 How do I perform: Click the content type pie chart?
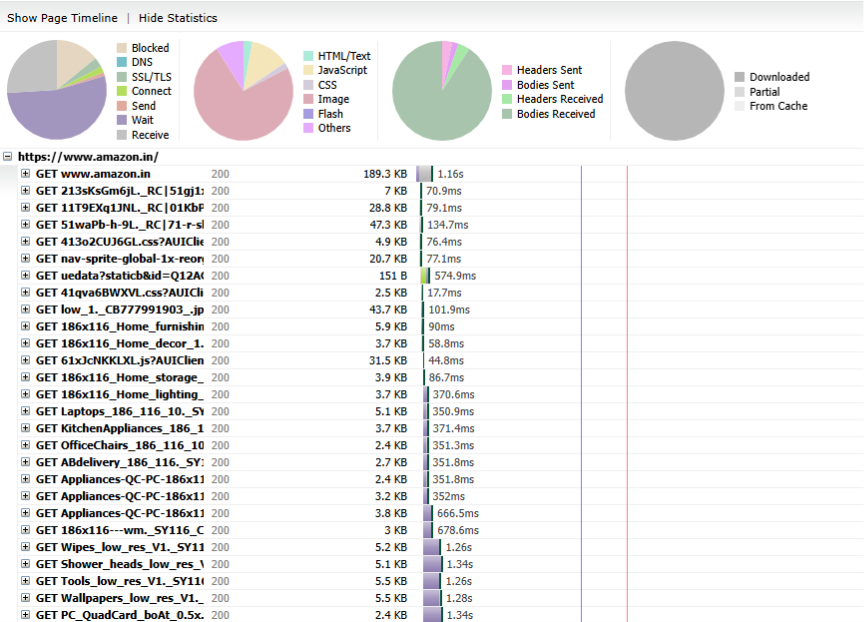[243, 91]
